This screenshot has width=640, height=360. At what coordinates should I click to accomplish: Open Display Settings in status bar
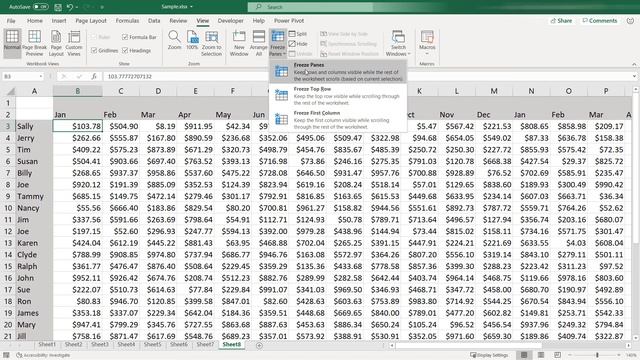tap(490, 355)
